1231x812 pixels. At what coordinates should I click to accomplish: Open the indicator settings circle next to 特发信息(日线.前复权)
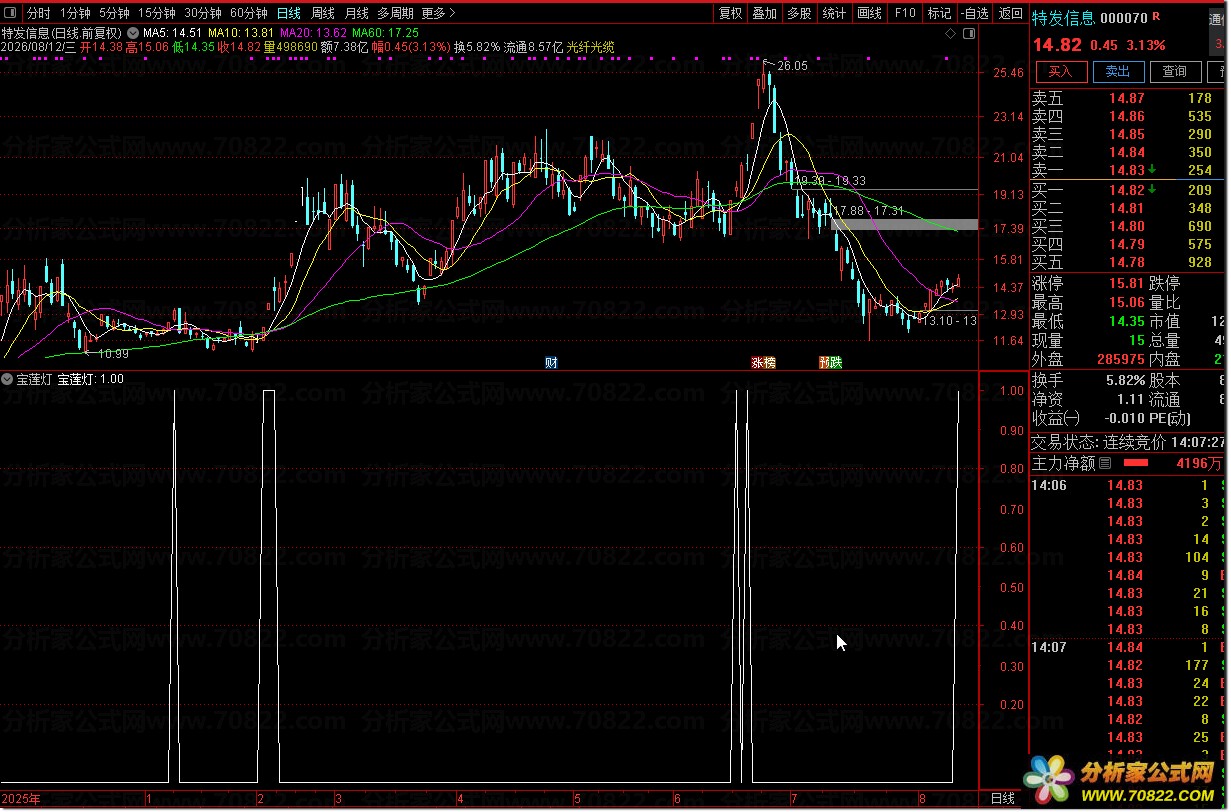click(132, 32)
